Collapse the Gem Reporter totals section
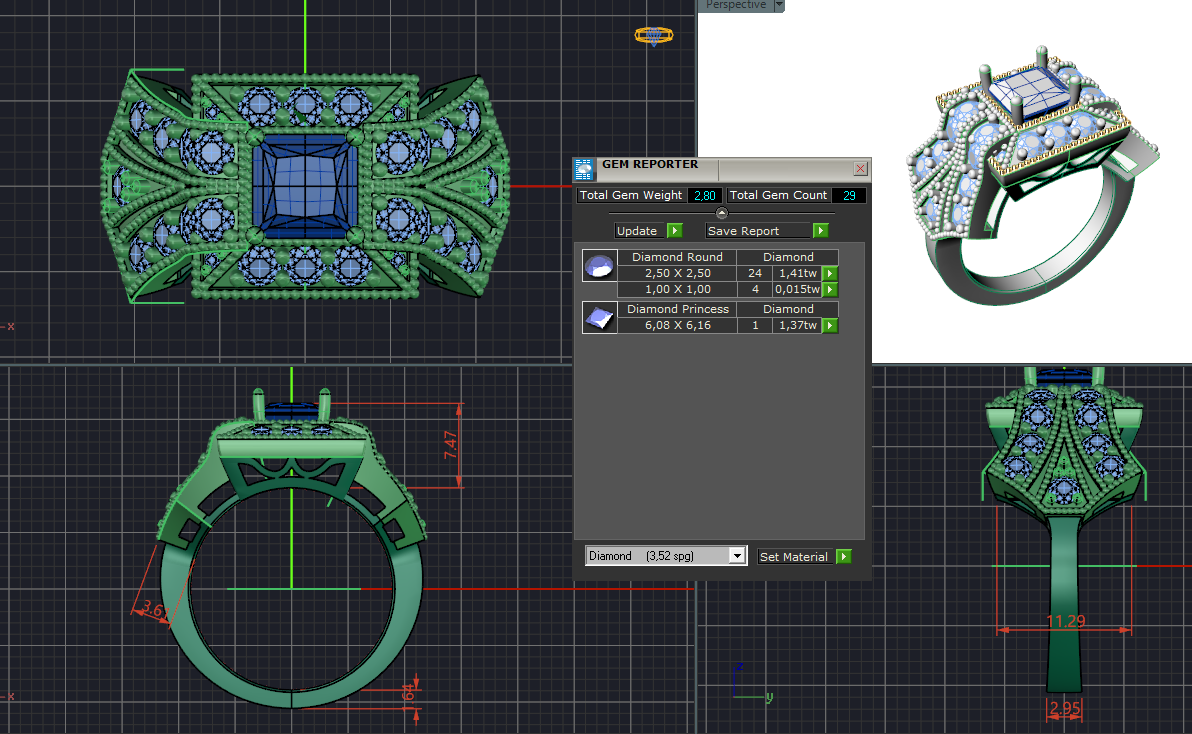Screen dimensions: 1192x734 [x=722, y=213]
